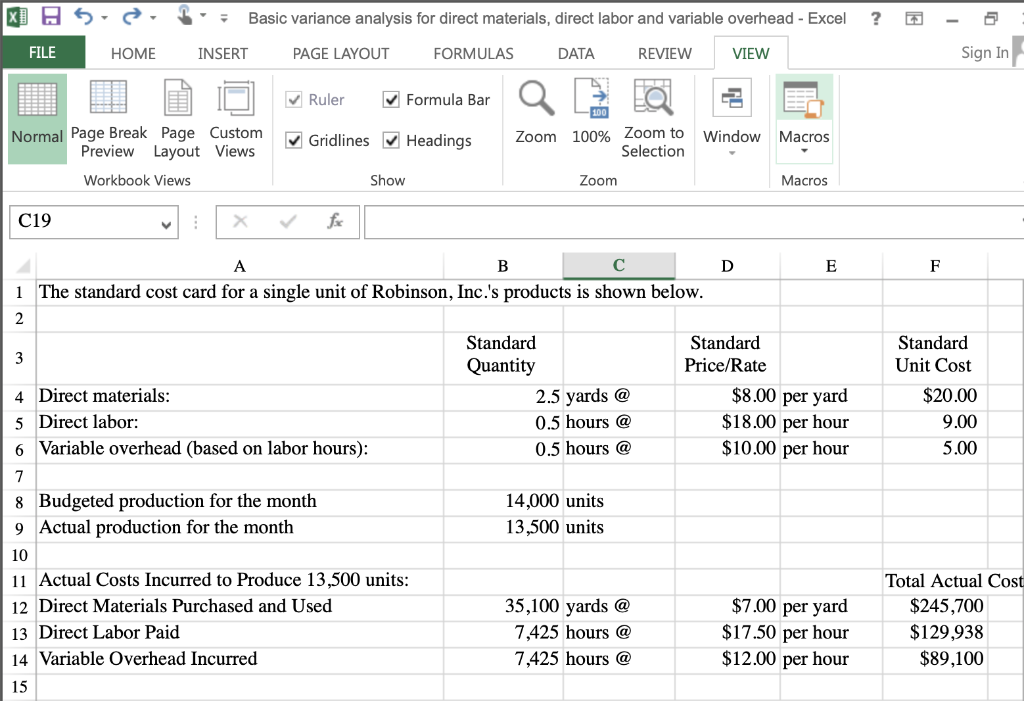Select column A header

click(x=240, y=265)
